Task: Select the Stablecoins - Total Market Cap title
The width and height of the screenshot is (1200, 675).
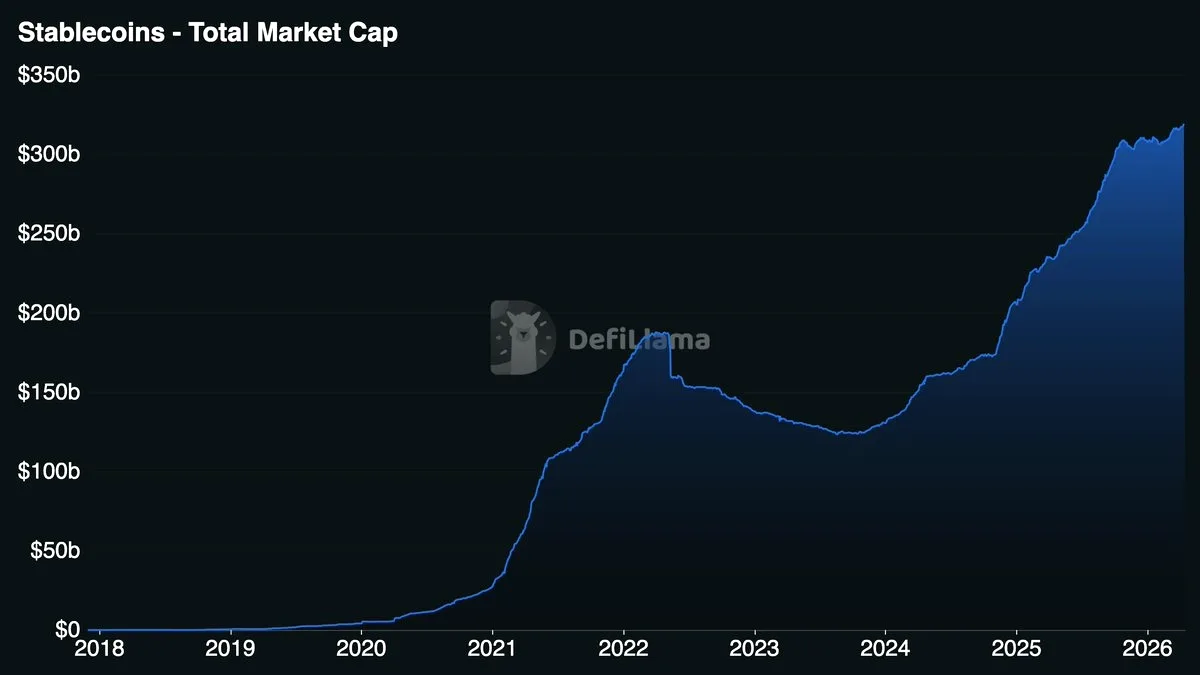Action: tap(208, 33)
